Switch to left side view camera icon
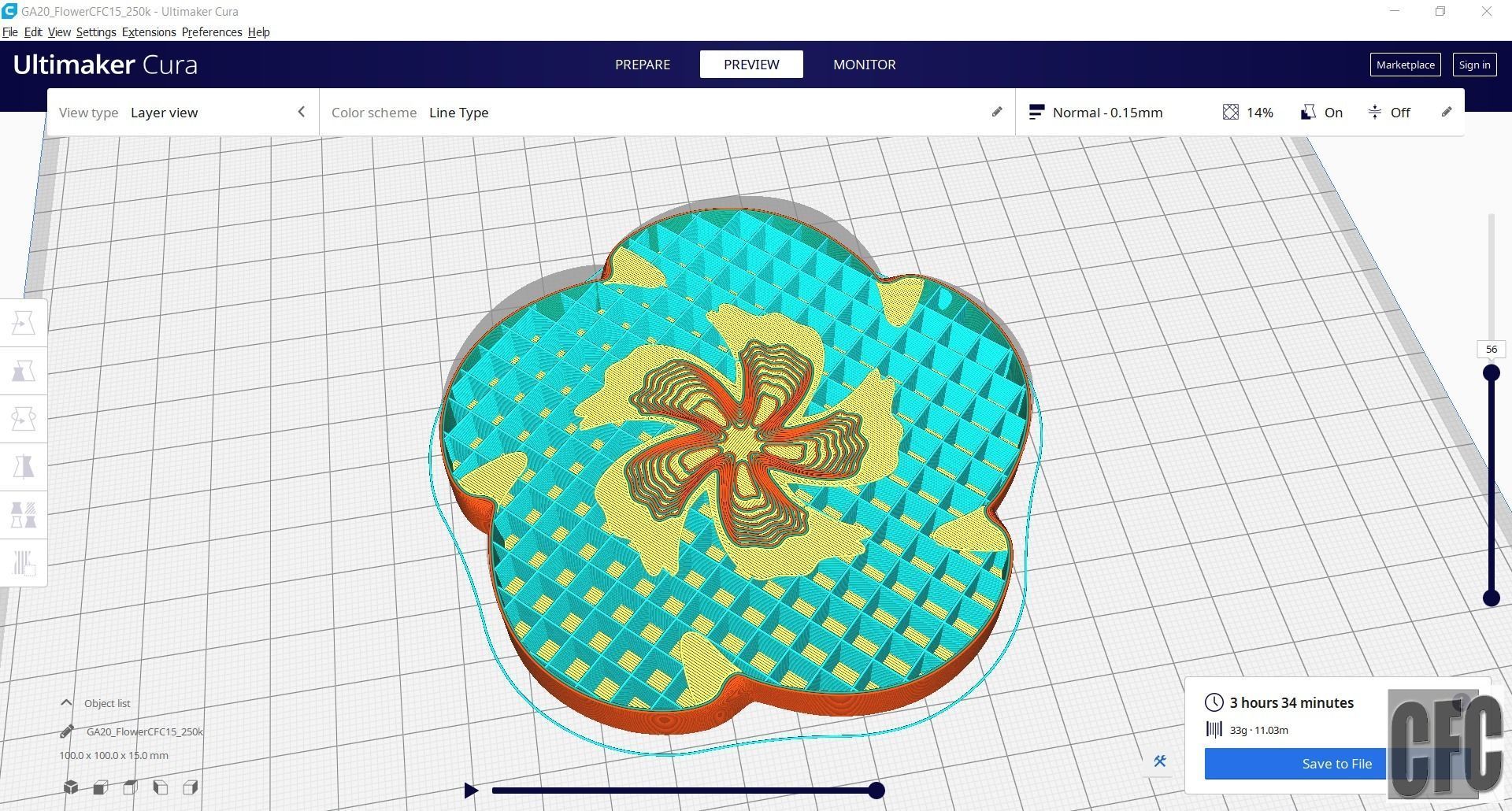 coord(161,787)
